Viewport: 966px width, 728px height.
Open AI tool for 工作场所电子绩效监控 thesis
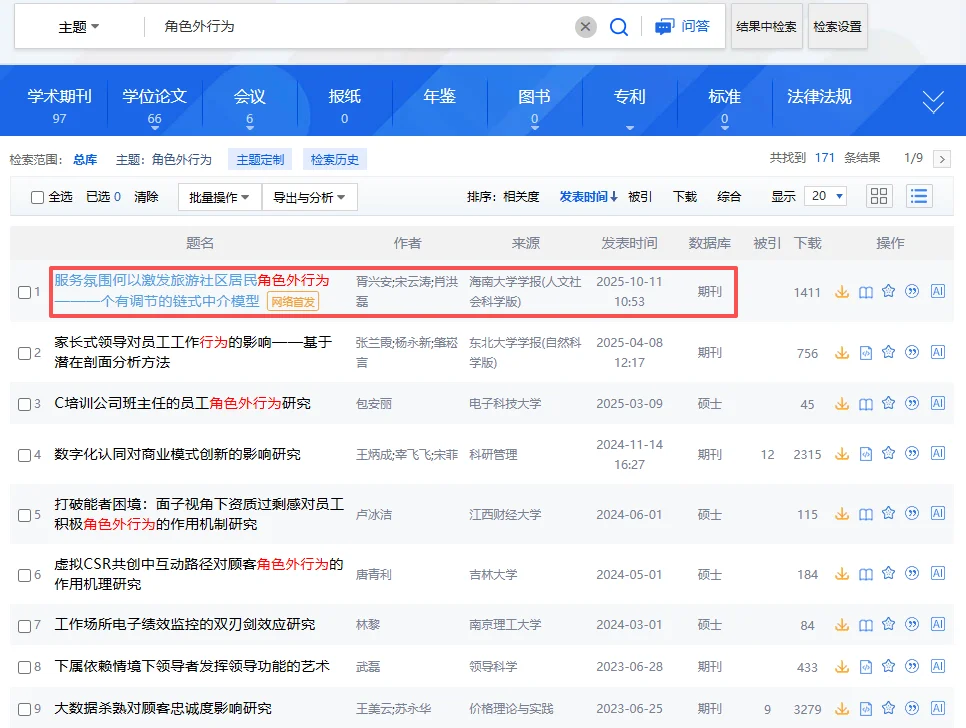pos(938,624)
